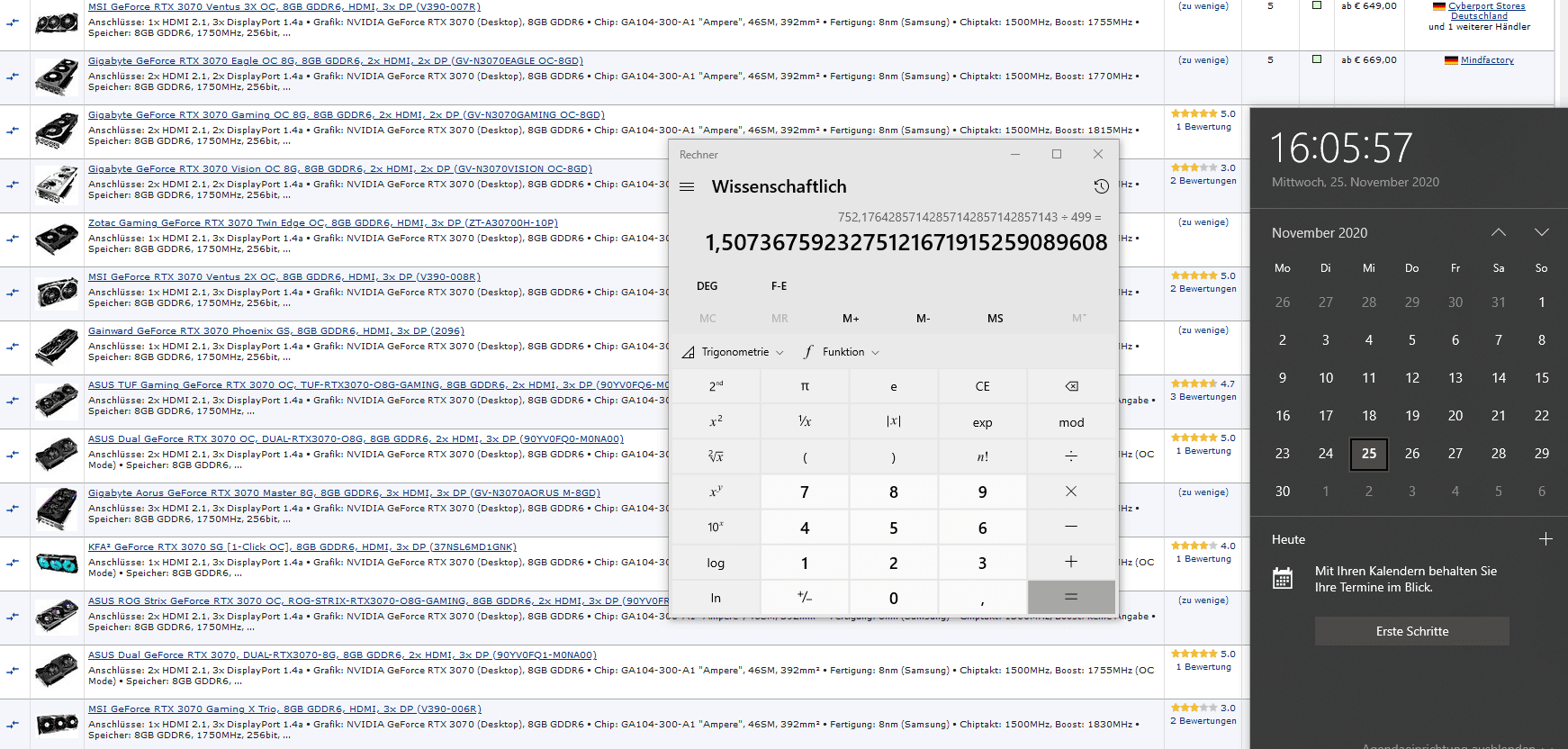Click the divide operator button

[1071, 456]
